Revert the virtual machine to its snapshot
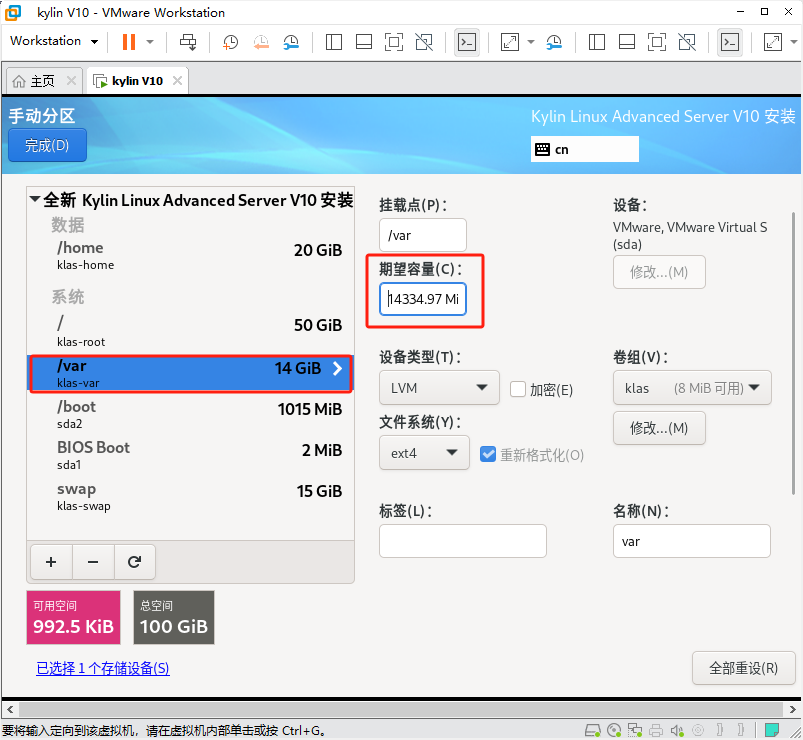The height and width of the screenshot is (740, 803). [261, 42]
